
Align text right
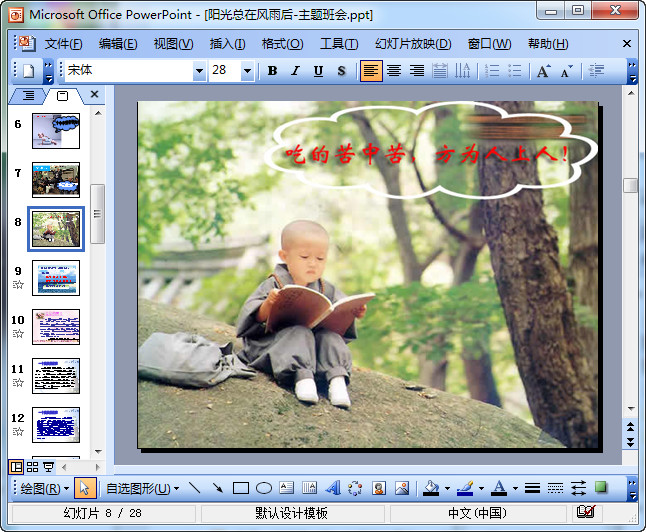coord(417,71)
